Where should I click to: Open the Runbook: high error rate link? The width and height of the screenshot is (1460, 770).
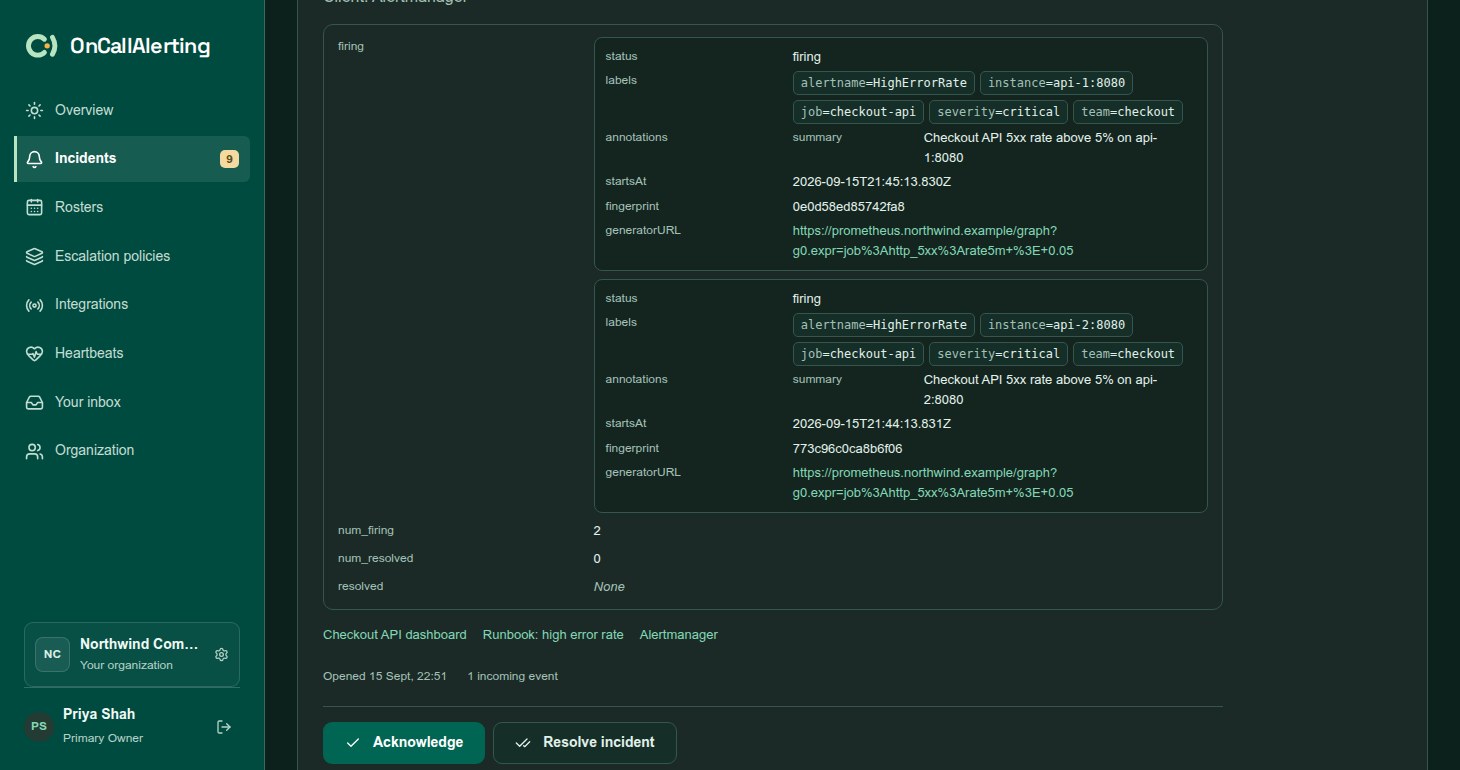(x=553, y=635)
